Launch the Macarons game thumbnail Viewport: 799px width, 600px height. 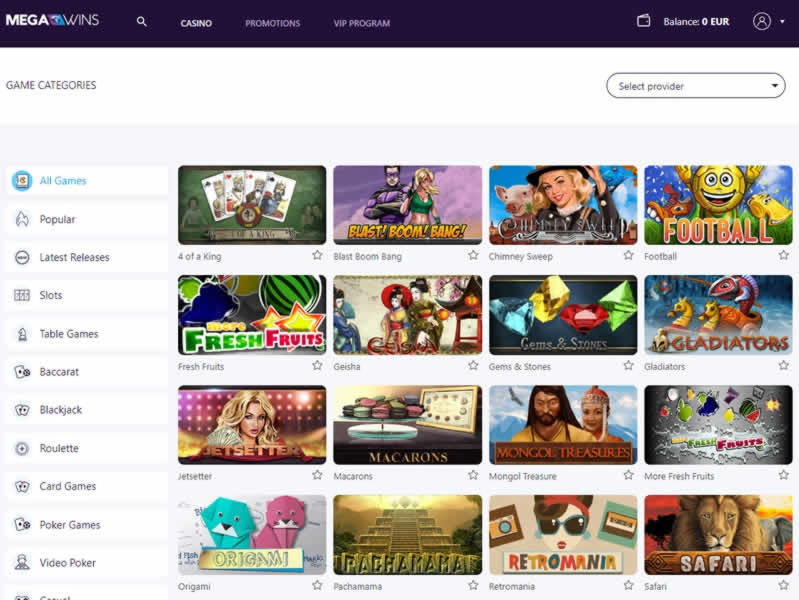408,425
